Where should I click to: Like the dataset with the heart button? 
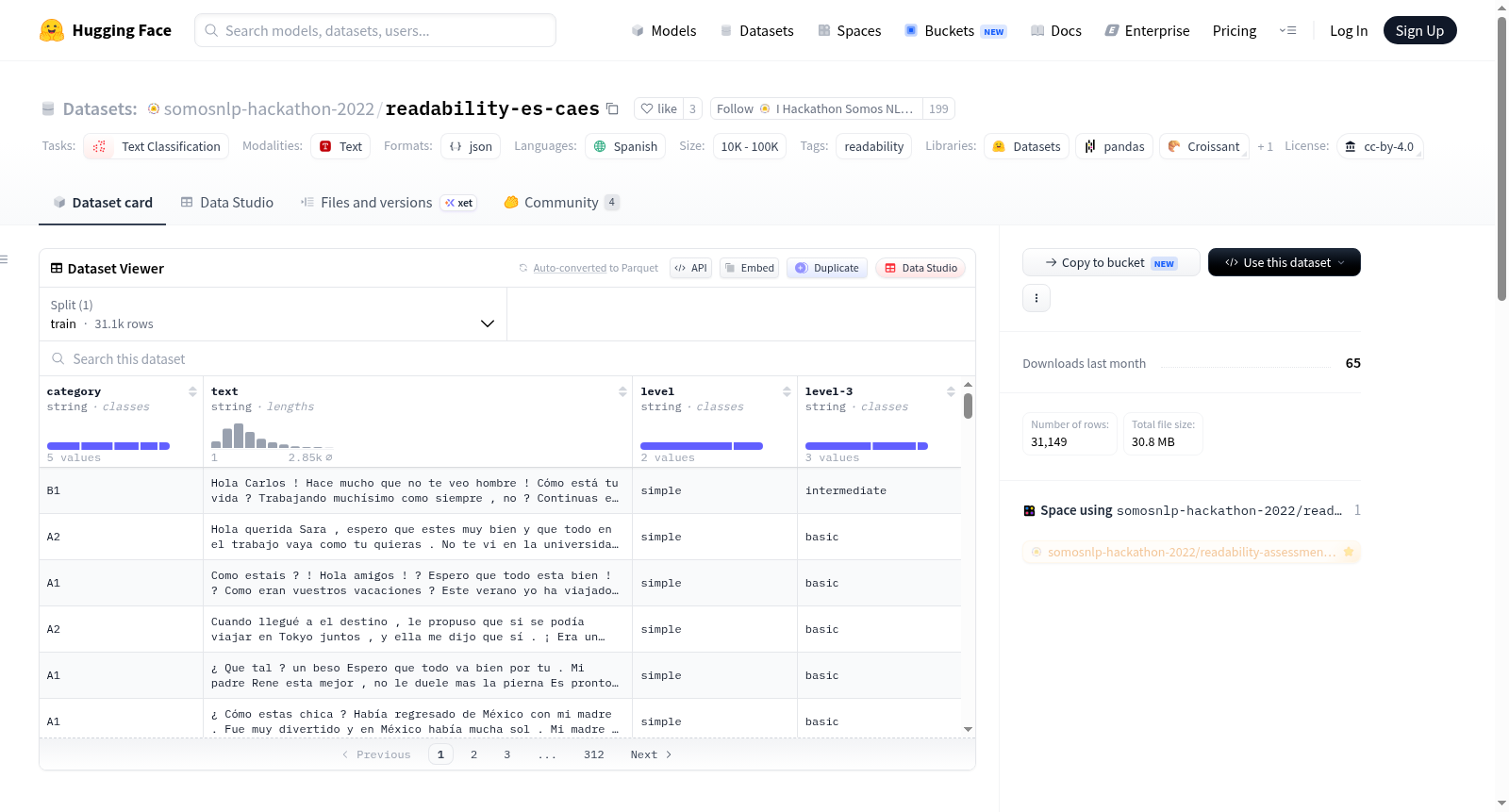(658, 108)
